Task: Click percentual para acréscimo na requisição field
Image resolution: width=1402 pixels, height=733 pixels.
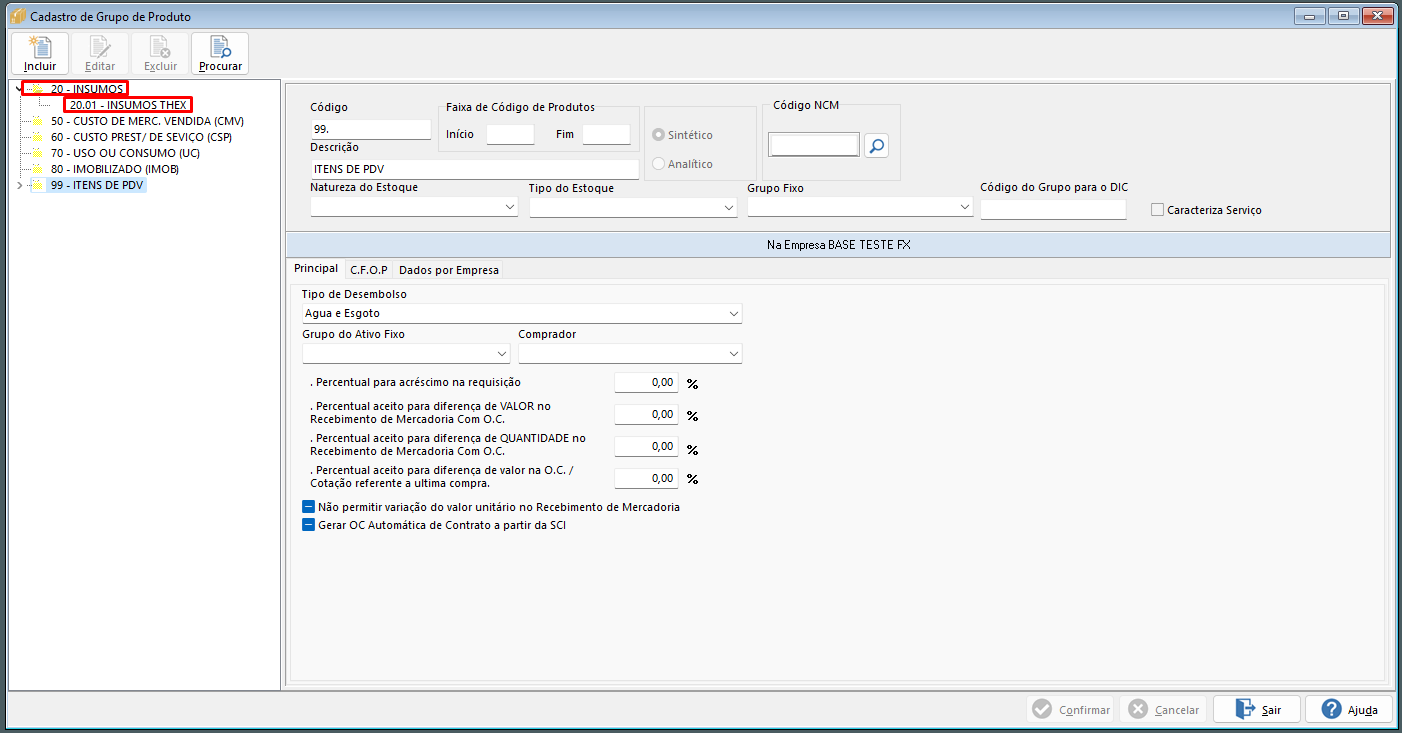Action: [646, 383]
